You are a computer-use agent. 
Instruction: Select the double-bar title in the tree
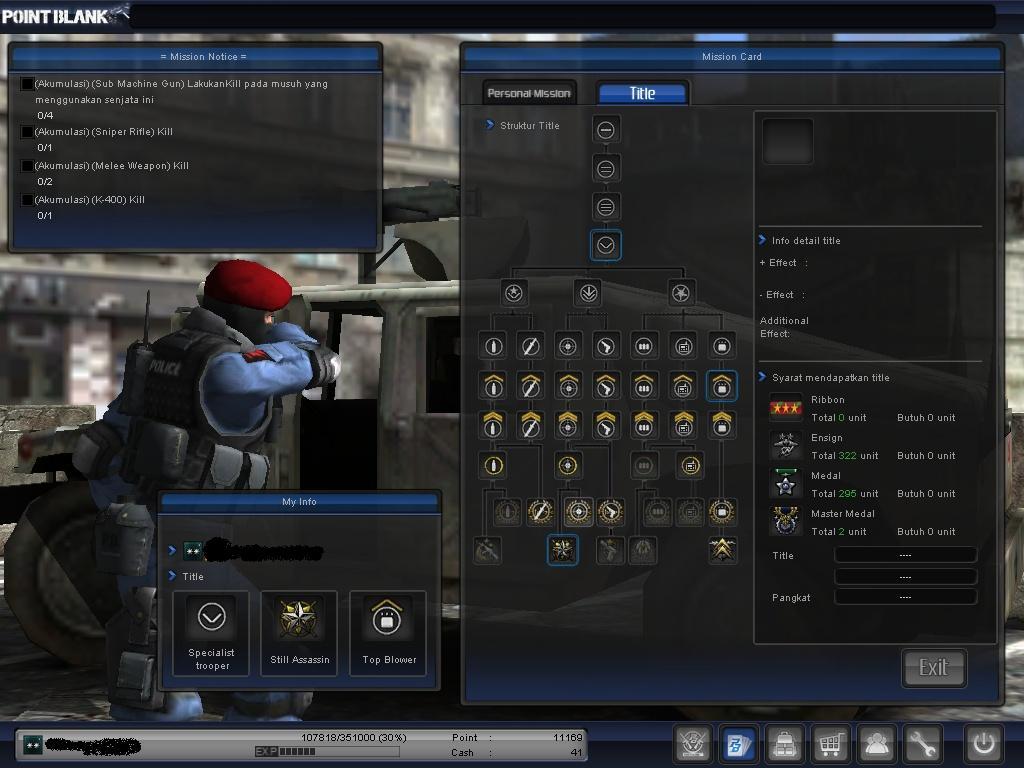coord(605,169)
